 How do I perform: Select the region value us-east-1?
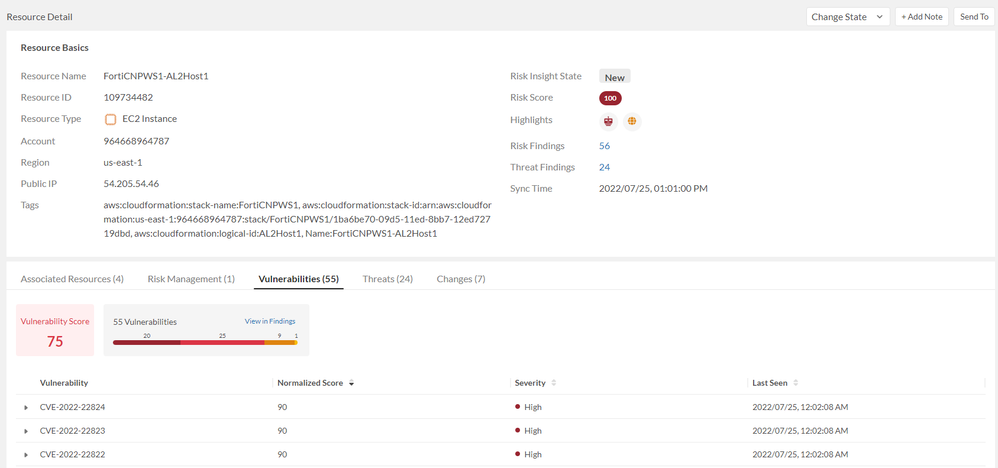click(x=123, y=163)
